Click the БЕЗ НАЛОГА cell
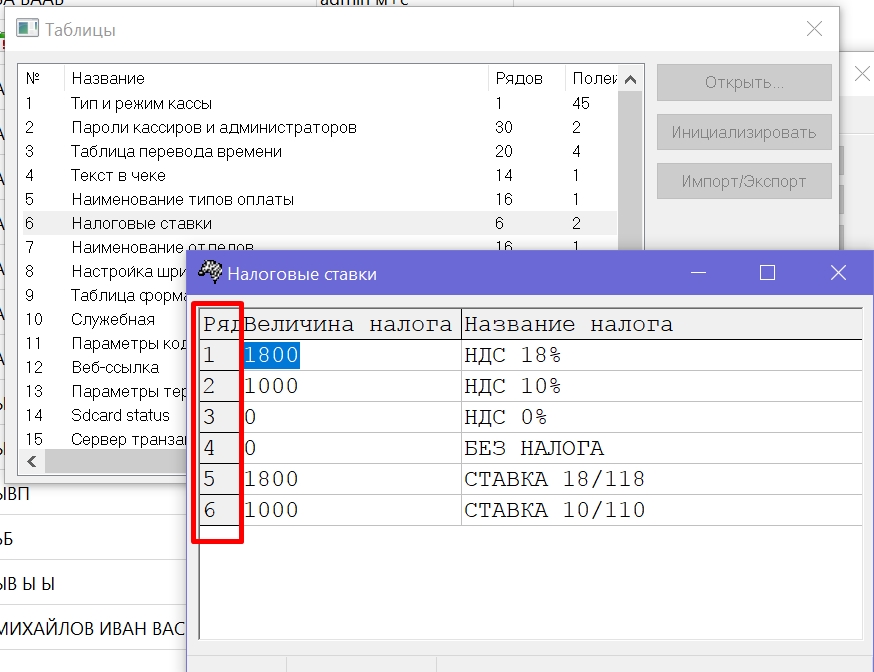This screenshot has width=874, height=672. coord(662,448)
